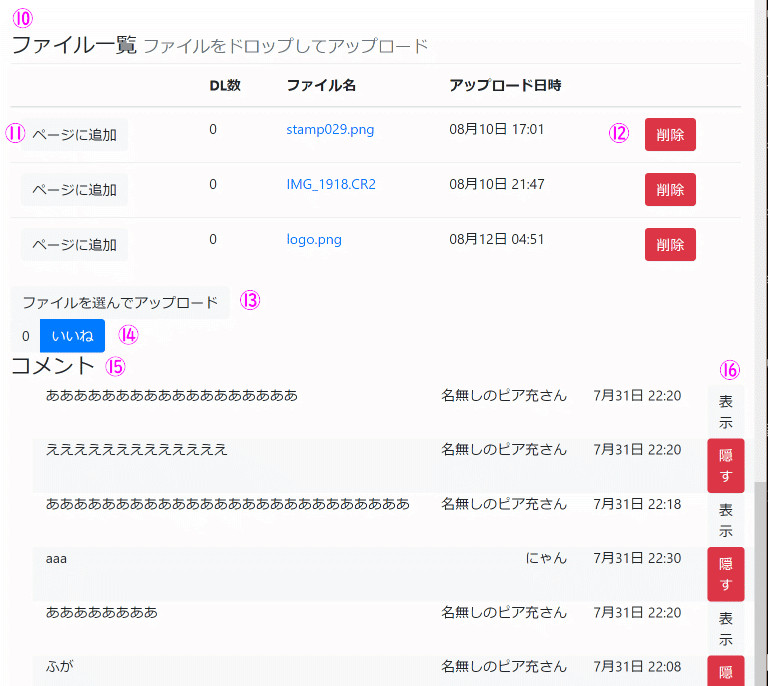
Task: Open the logo.png file link
Action: [314, 239]
